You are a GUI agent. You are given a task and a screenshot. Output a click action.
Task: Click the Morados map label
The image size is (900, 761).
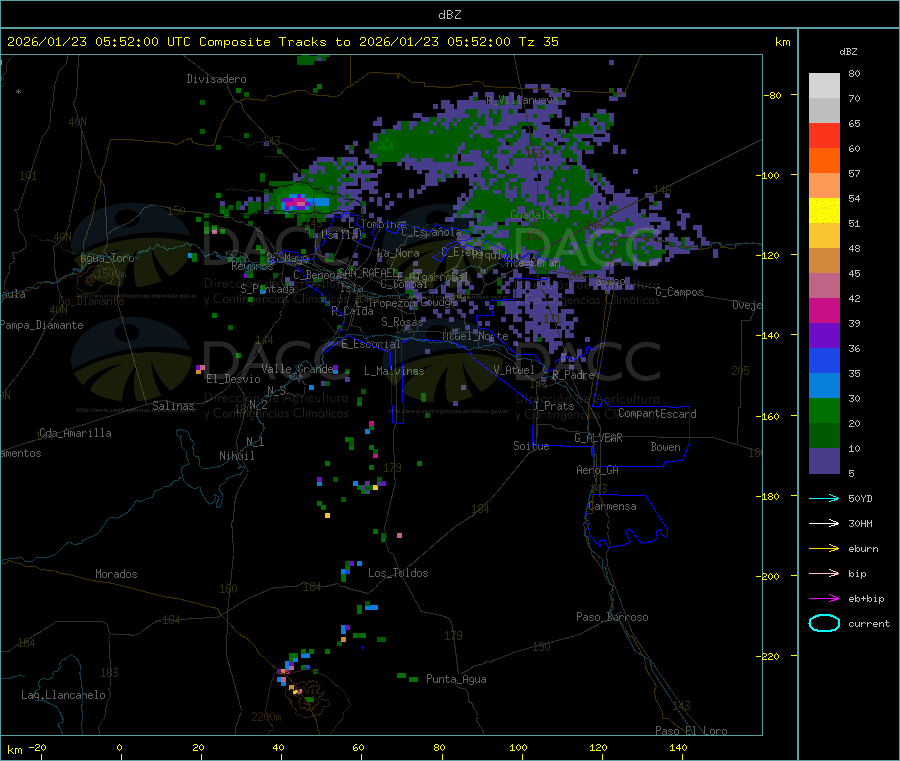(116, 574)
